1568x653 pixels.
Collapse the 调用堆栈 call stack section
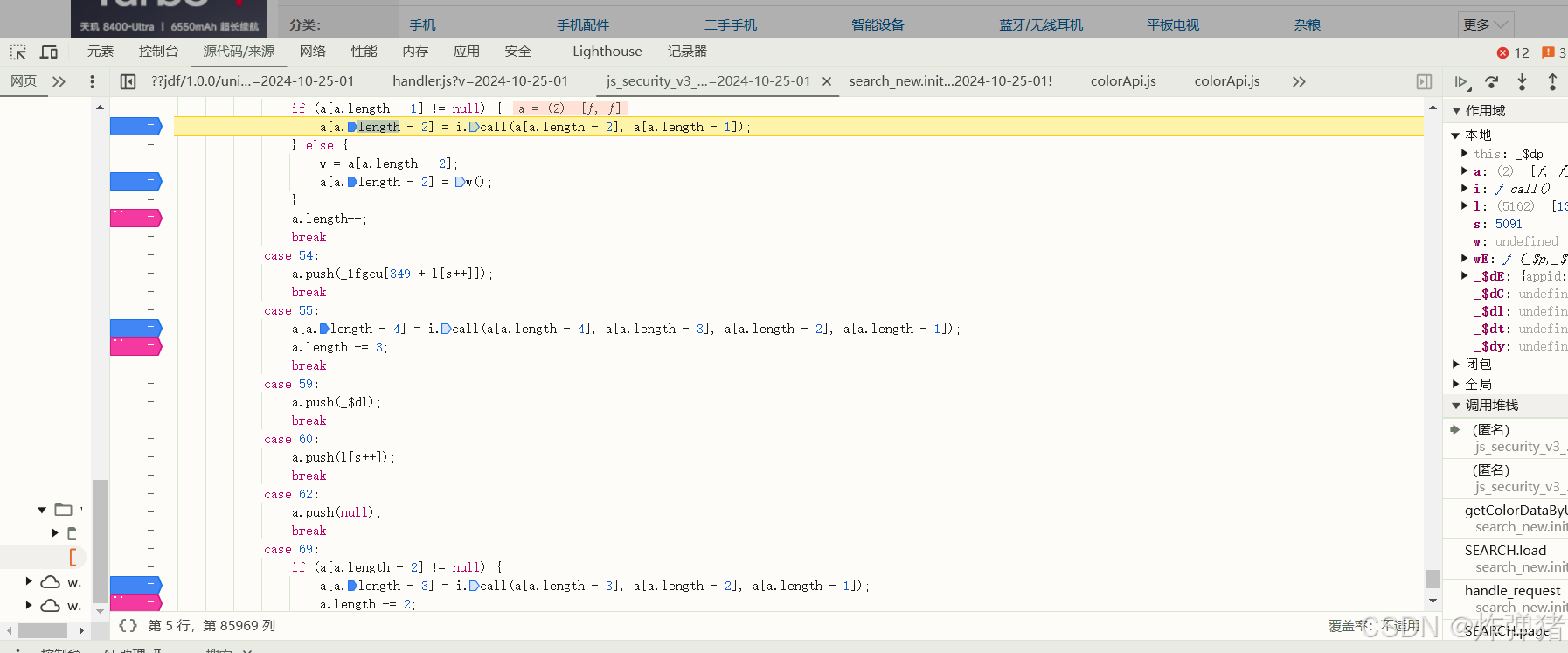[x=1456, y=406]
